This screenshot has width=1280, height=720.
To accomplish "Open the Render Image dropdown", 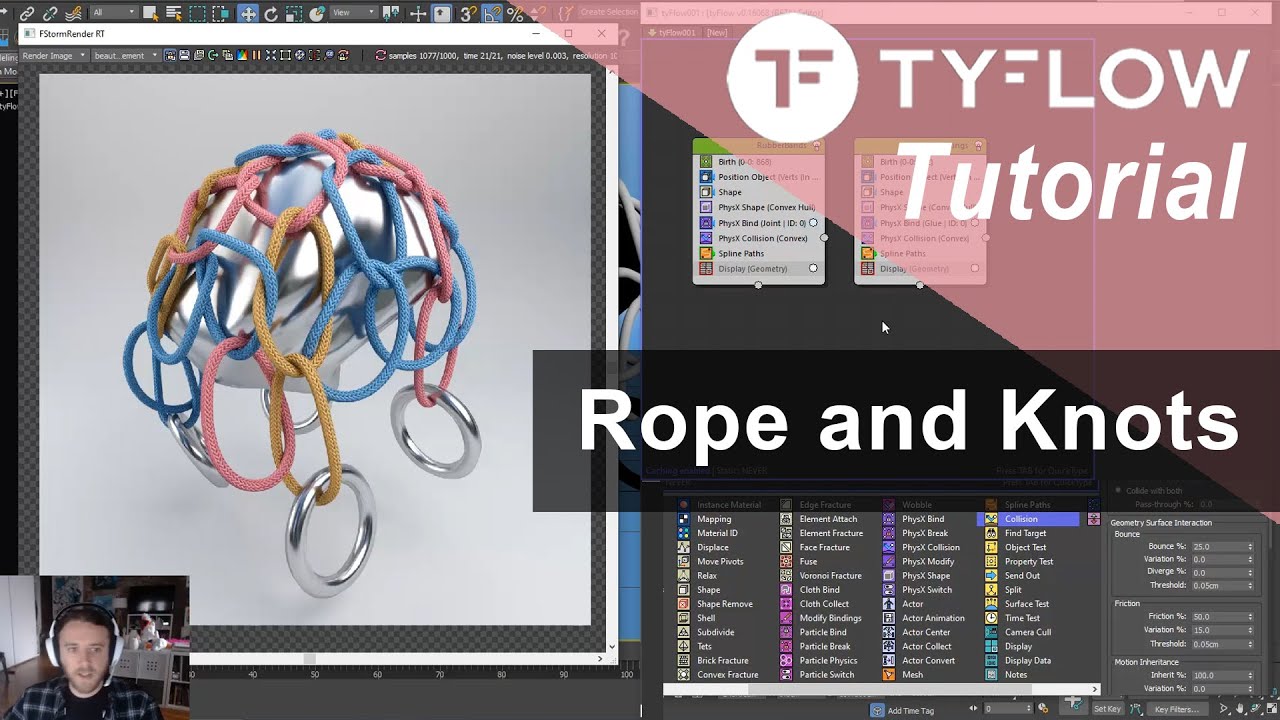I will pos(54,55).
